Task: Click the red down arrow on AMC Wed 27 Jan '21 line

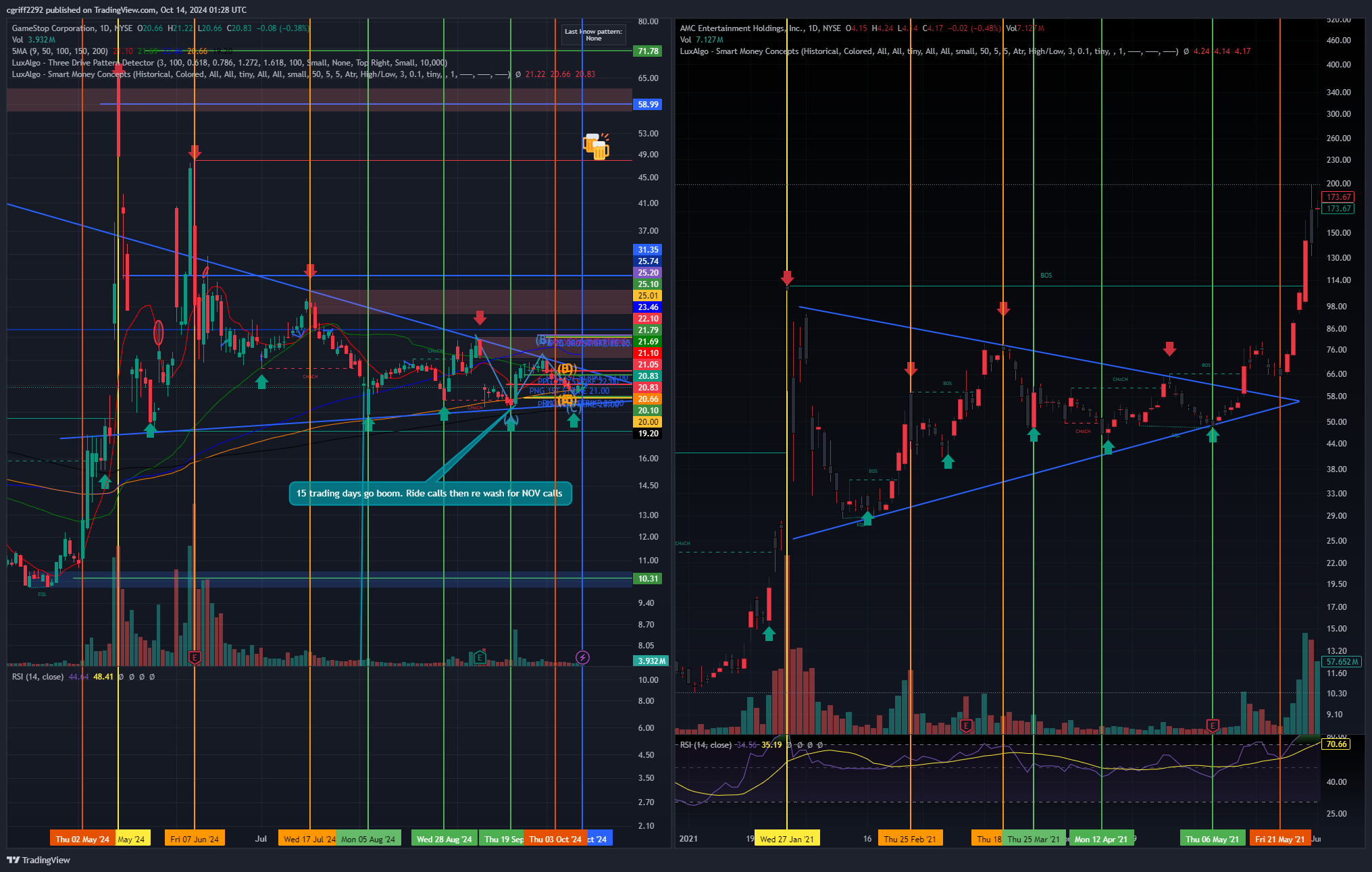Action: (x=787, y=278)
